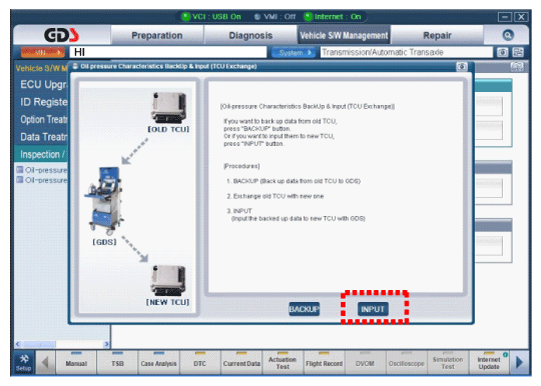The image size is (541, 386).
Task: Open Flight Record from bottom toolbar
Action: click(x=324, y=363)
